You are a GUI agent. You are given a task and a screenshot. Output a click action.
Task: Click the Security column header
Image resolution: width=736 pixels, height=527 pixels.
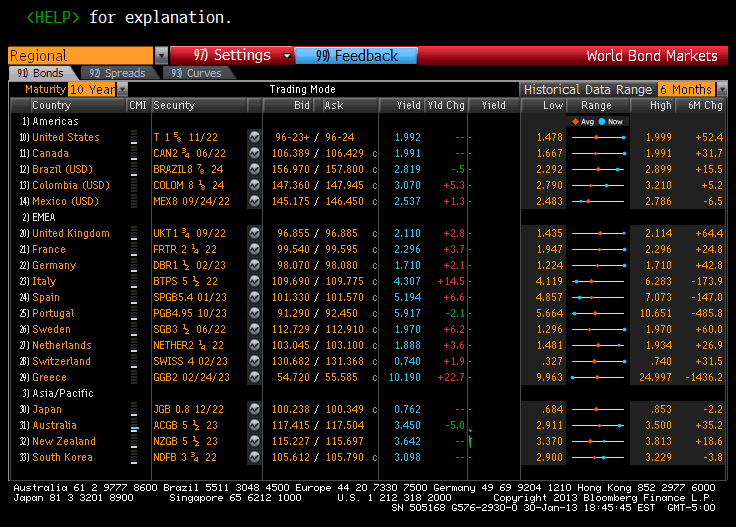click(x=174, y=105)
